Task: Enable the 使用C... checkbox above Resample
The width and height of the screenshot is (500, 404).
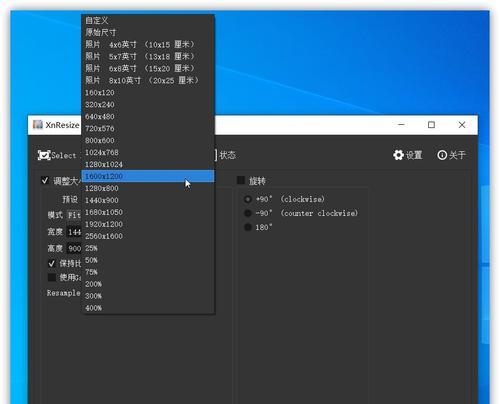Action: pos(52,277)
